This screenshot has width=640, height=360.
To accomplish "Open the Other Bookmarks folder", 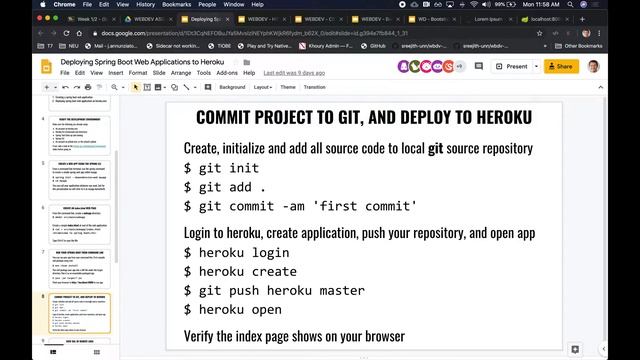I will [x=579, y=46].
